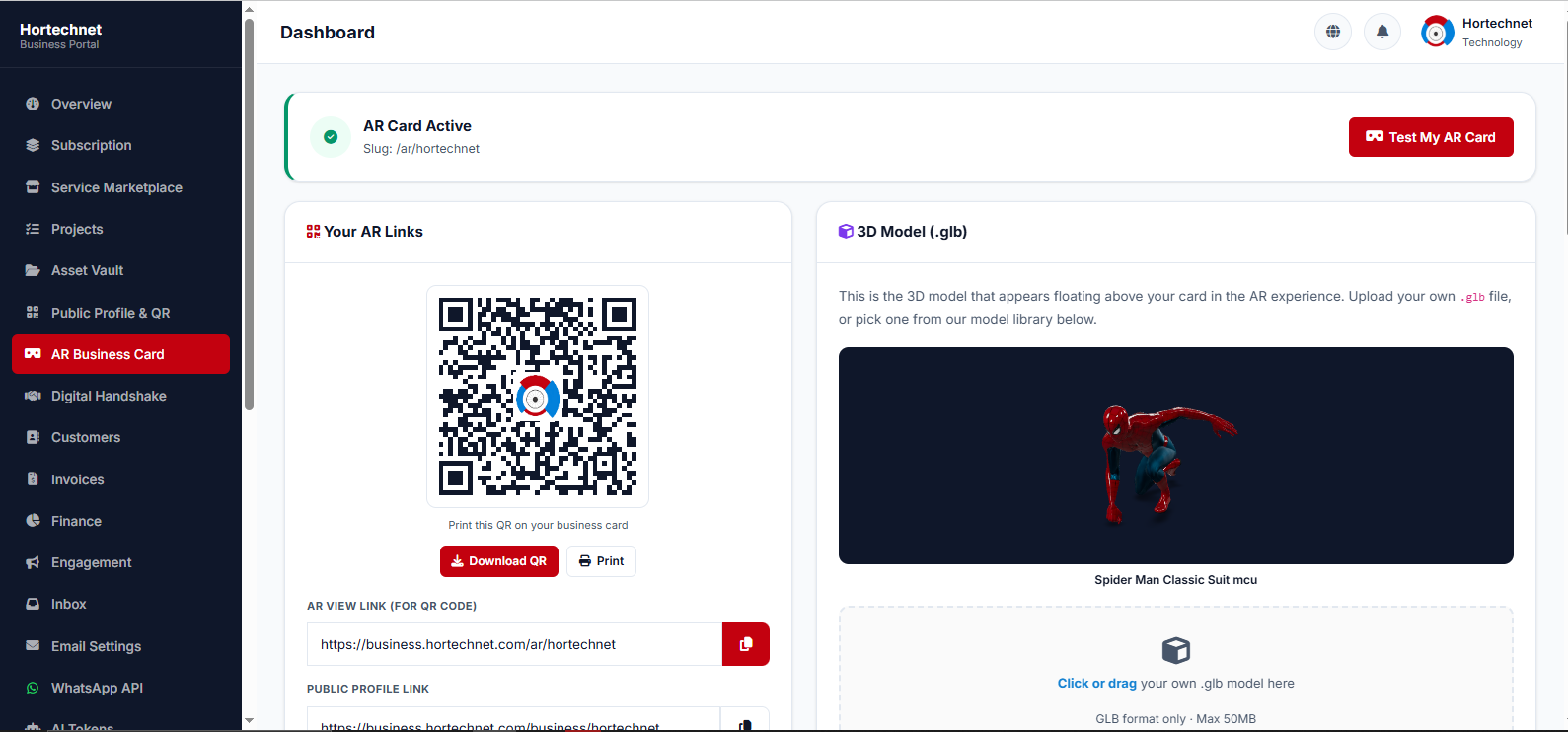Click the Hortechnet Business Portal logo text
The height and width of the screenshot is (732, 1568).
[x=61, y=36]
